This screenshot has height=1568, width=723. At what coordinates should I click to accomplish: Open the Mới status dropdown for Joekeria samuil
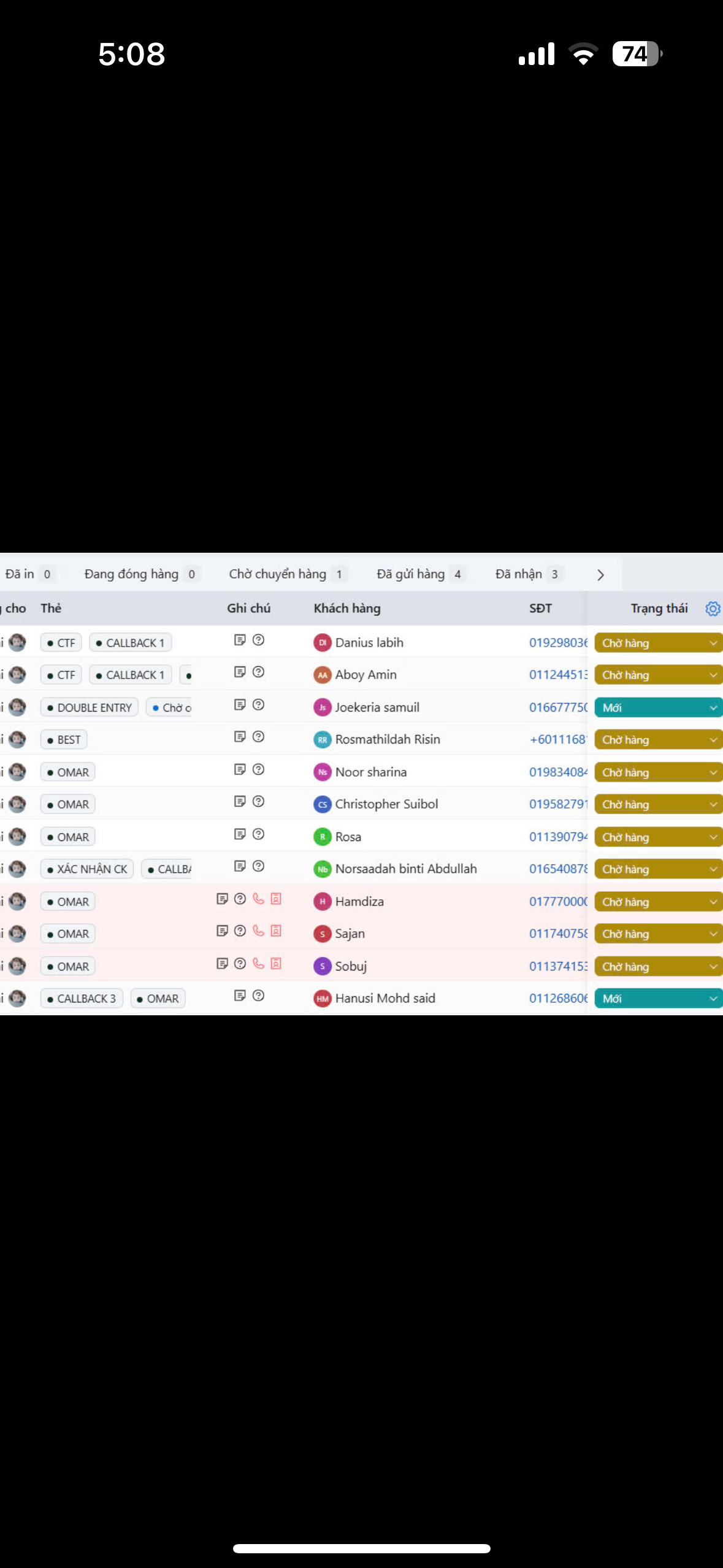pyautogui.click(x=658, y=707)
